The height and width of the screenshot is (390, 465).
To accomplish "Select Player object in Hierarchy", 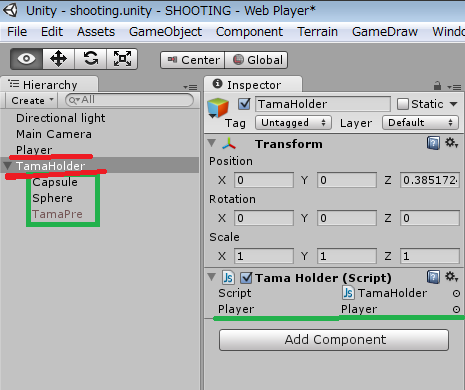I will coord(34,150).
